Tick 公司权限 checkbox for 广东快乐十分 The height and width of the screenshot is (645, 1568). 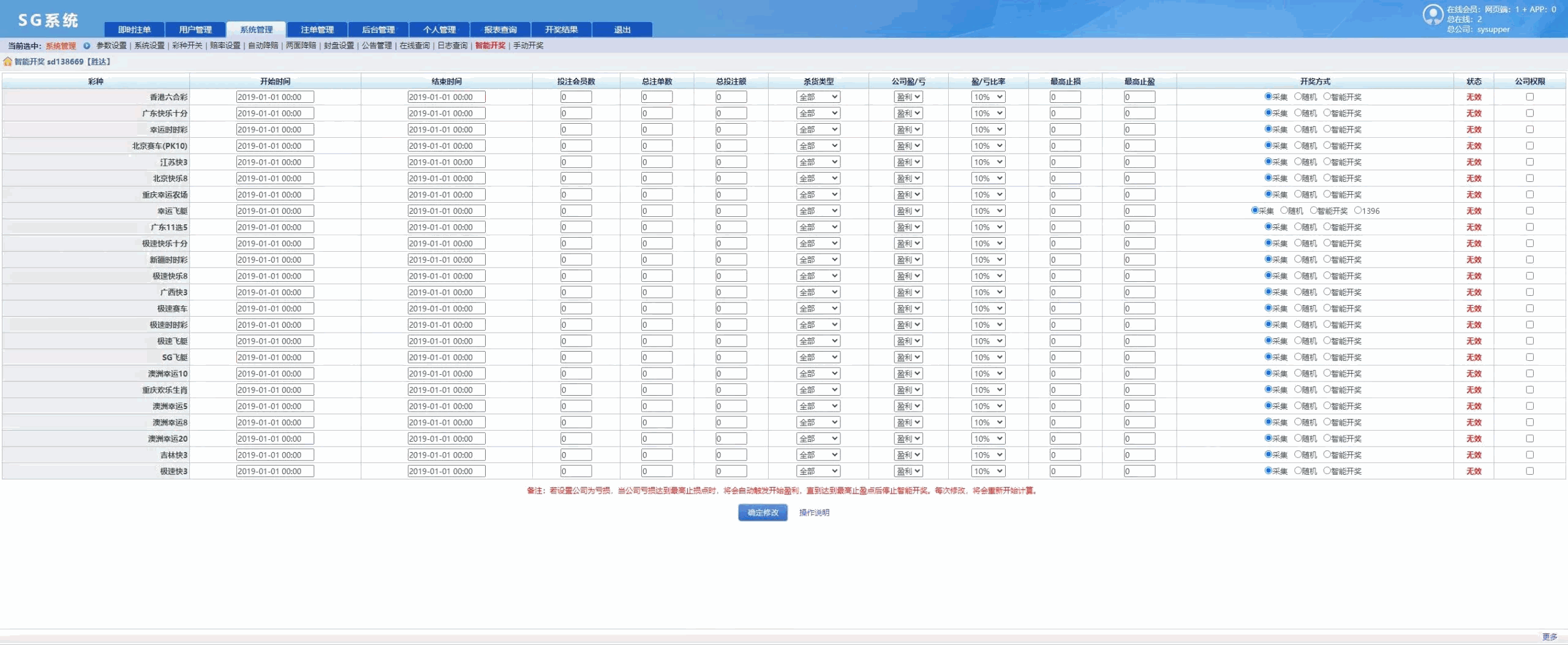(1529, 113)
